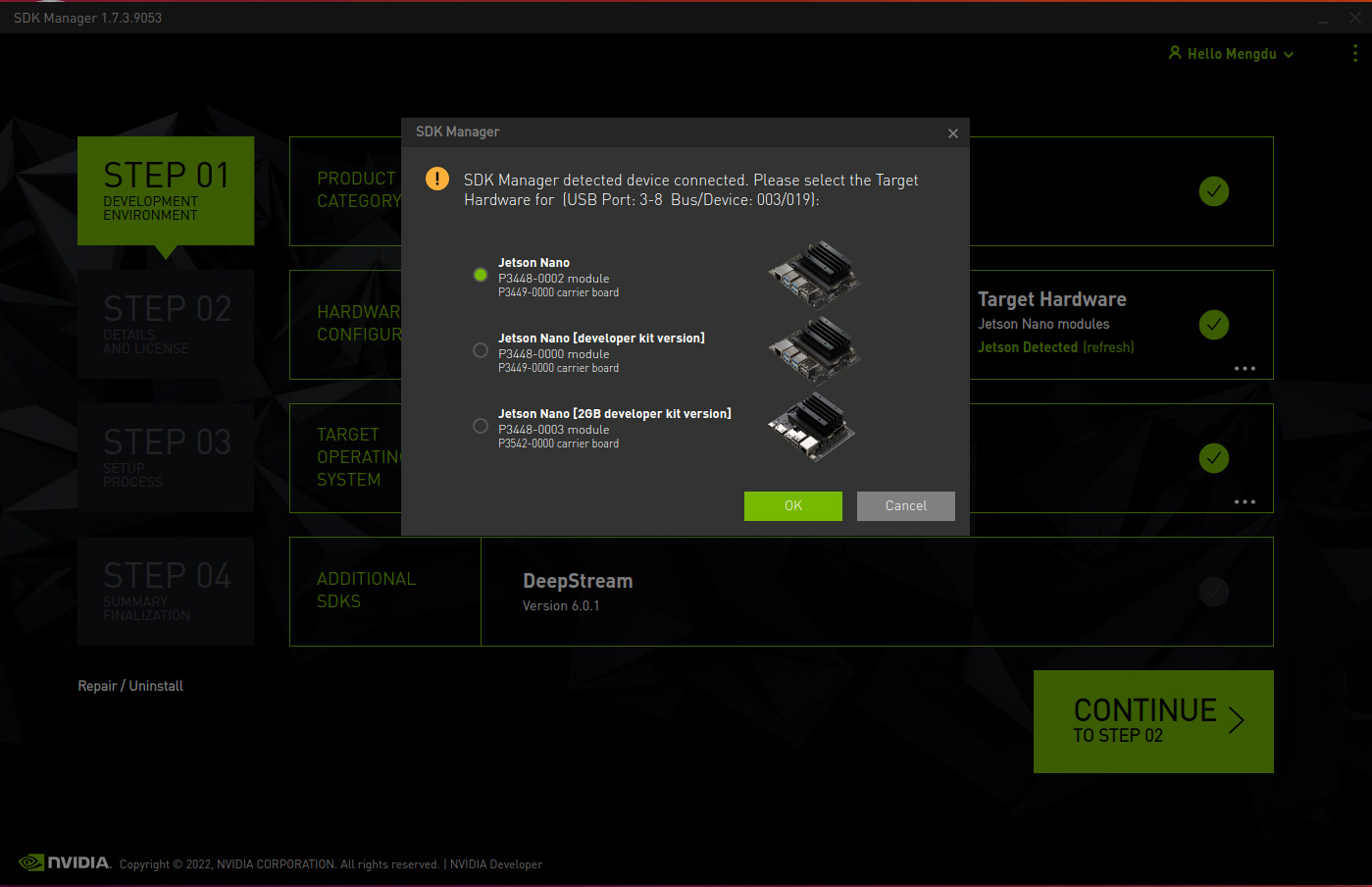Click the Jetson Detected status text
This screenshot has height=887, width=1372.
[1028, 347]
